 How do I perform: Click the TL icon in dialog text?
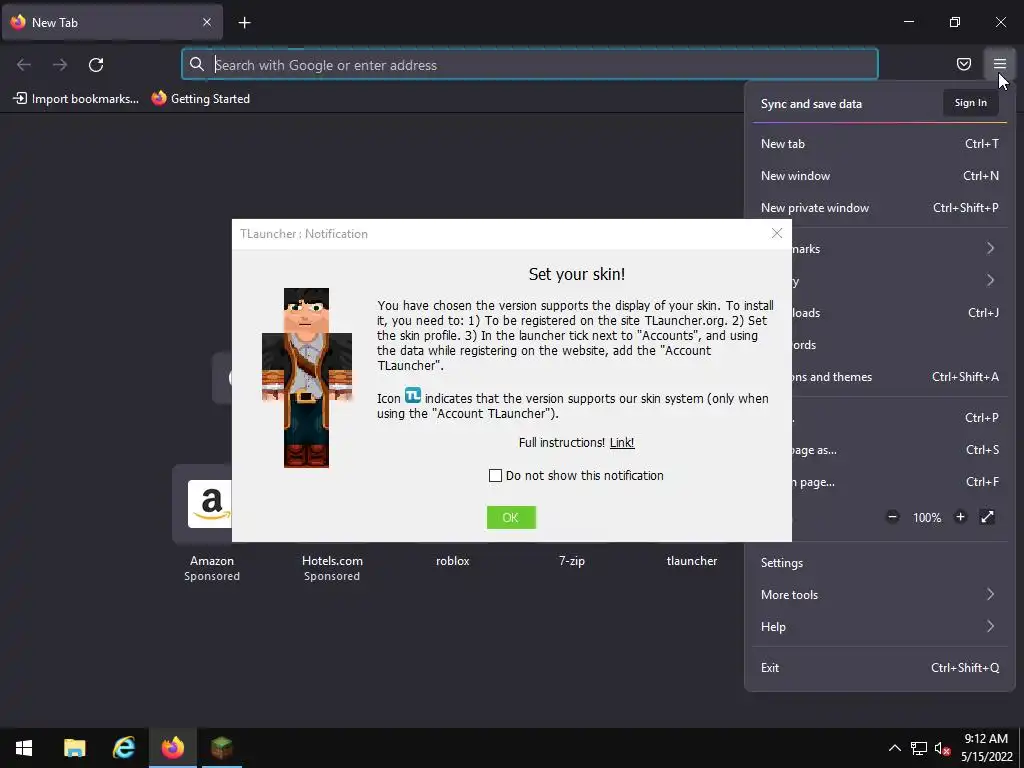[413, 395]
